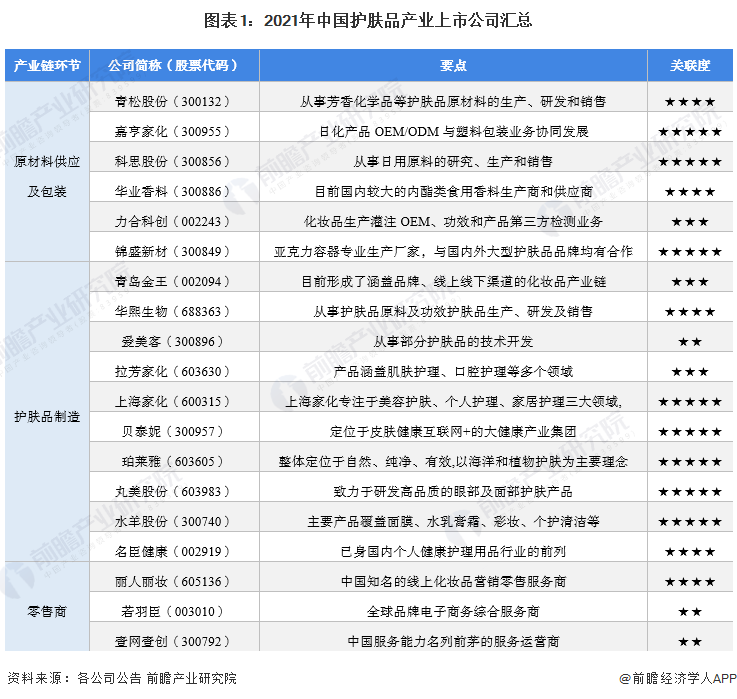Select the 公司简称（股票代码） column header

[x=174, y=65]
